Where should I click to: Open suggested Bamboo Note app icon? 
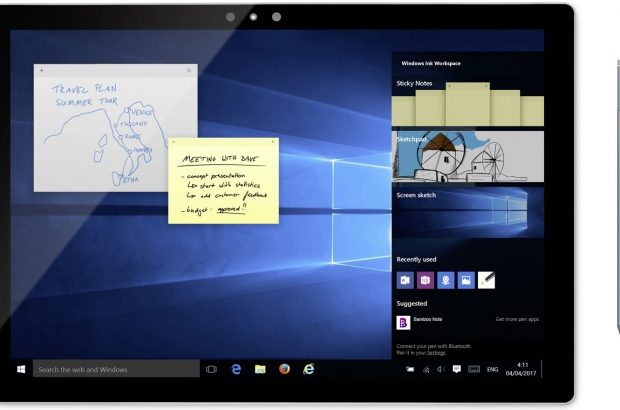click(403, 323)
